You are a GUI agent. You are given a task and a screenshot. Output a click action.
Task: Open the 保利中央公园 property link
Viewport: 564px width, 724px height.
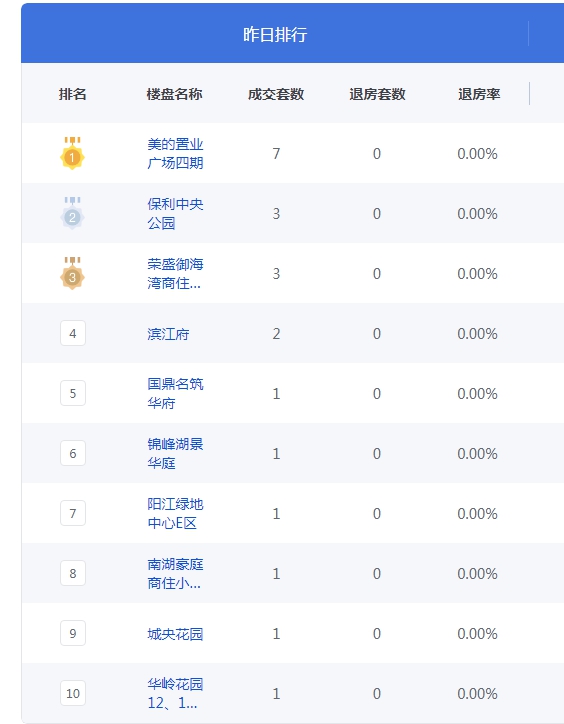pyautogui.click(x=175, y=213)
